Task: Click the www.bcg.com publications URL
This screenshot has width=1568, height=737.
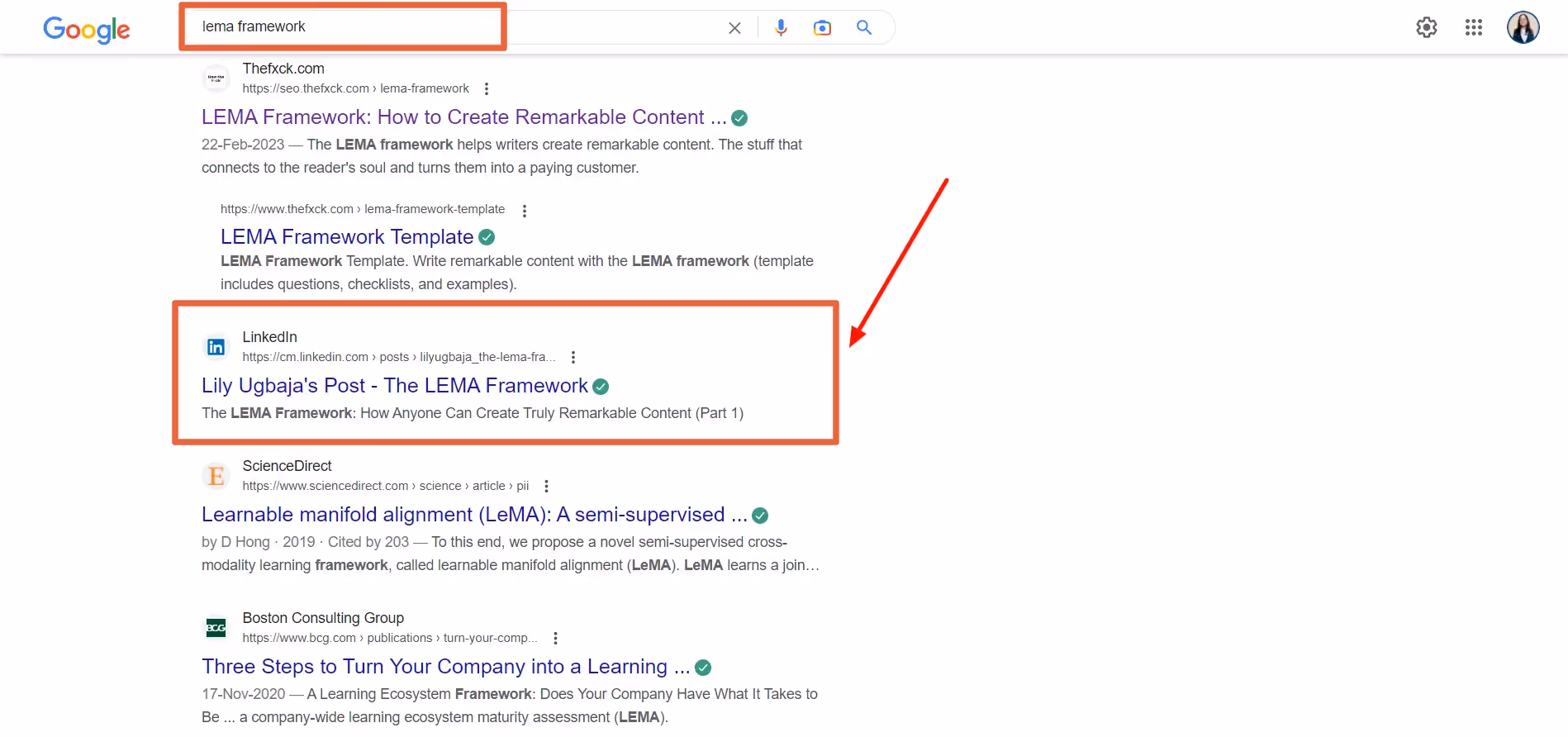Action: [x=390, y=638]
